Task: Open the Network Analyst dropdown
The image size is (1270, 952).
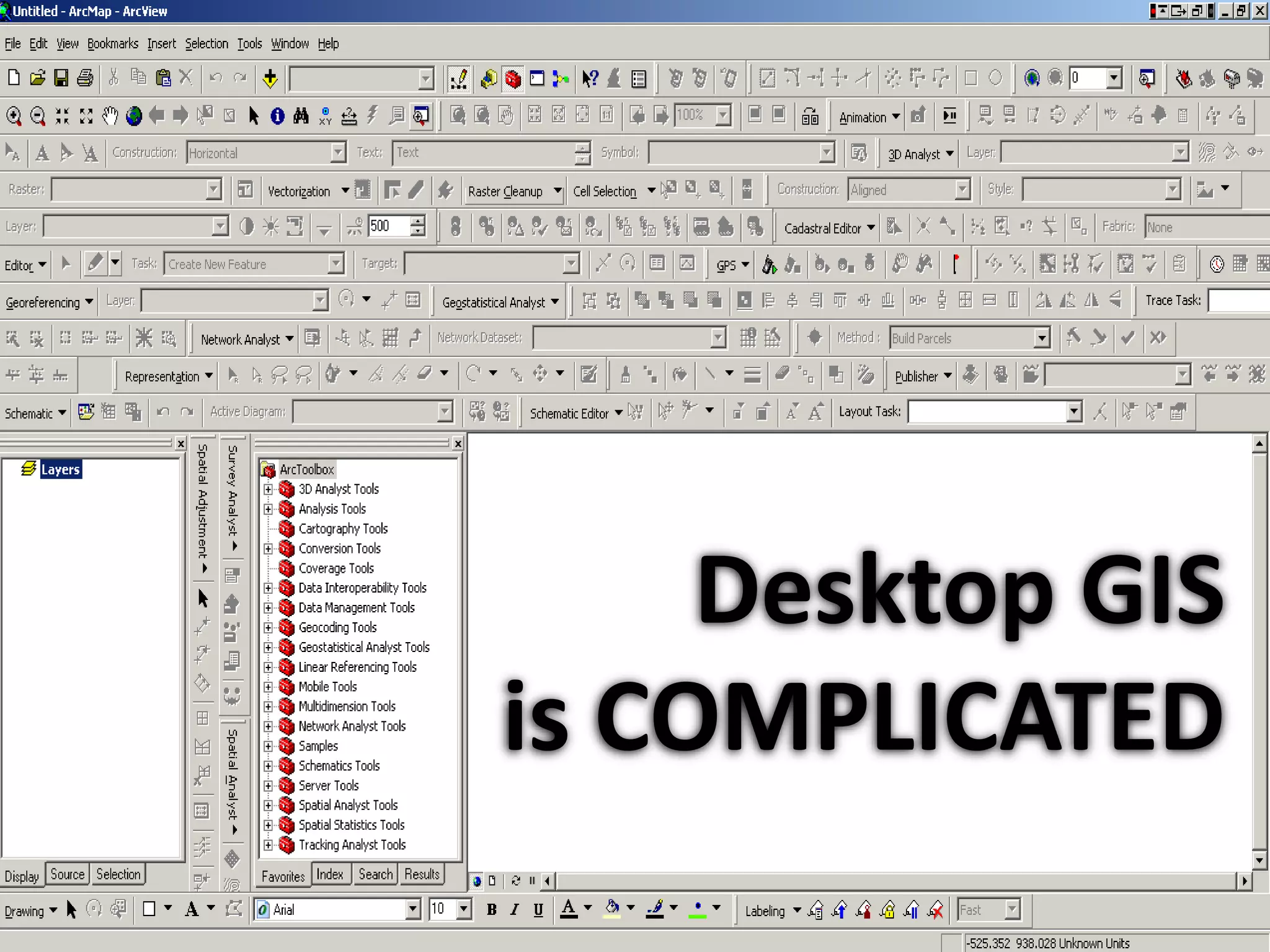Action: (x=246, y=340)
